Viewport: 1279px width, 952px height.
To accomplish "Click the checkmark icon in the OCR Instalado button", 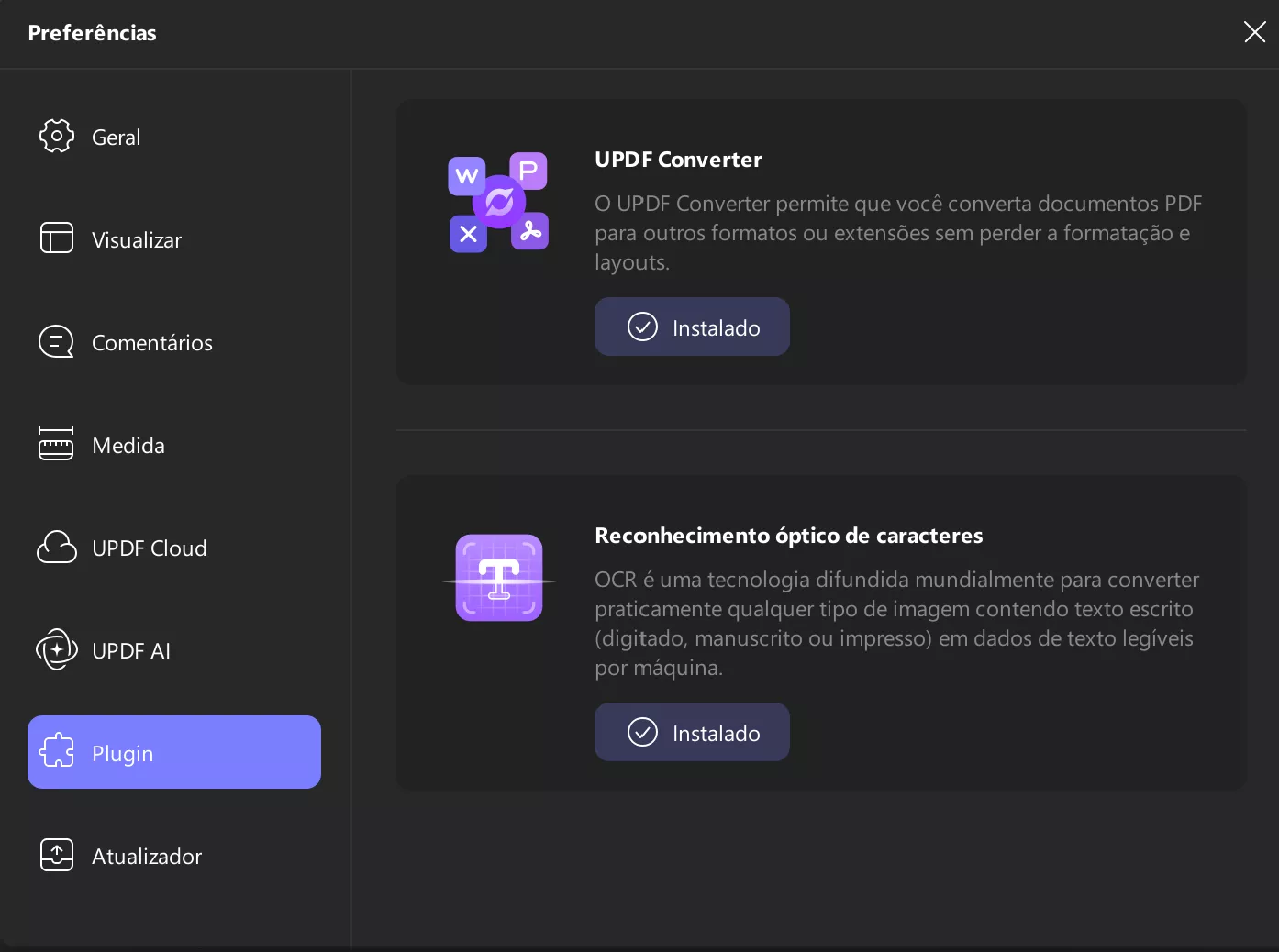I will tap(642, 732).
